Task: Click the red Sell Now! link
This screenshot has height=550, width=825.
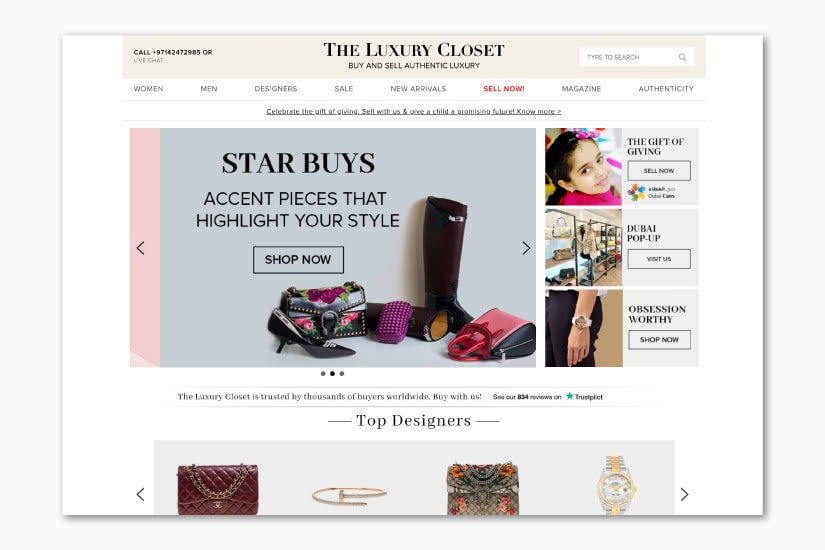Action: 504,88
